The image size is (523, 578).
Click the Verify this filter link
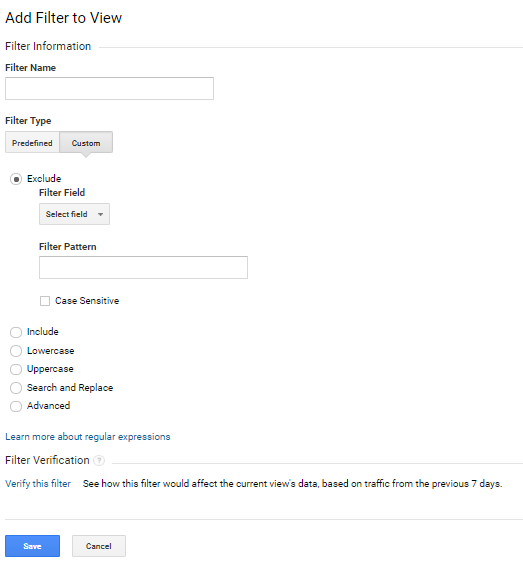(38, 484)
